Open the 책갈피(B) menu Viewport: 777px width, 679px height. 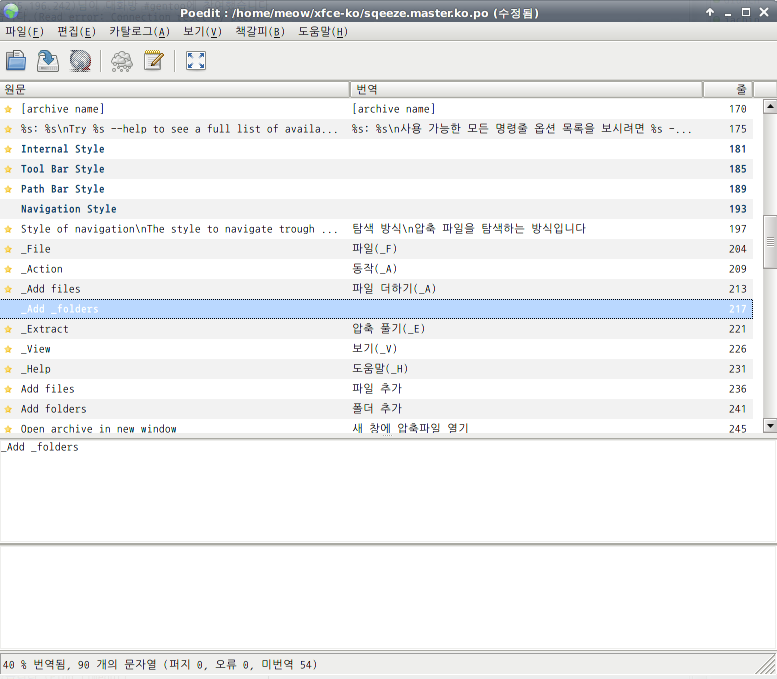(259, 32)
